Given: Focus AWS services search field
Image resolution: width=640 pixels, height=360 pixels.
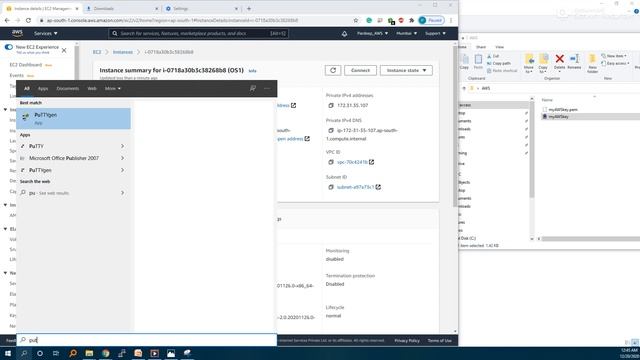Looking at the screenshot, I should coord(199,33).
